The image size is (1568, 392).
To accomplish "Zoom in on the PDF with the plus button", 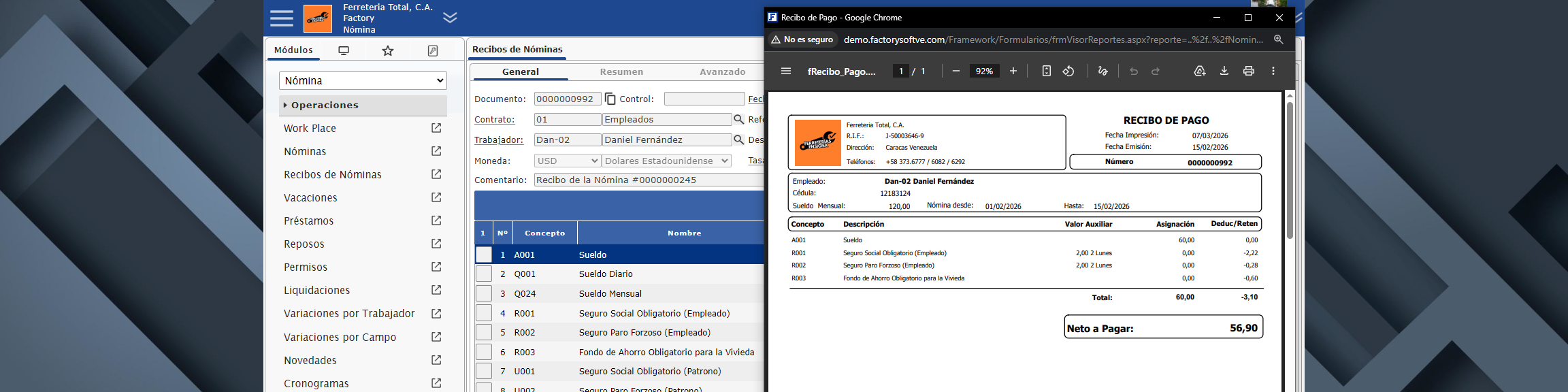I will (1013, 71).
